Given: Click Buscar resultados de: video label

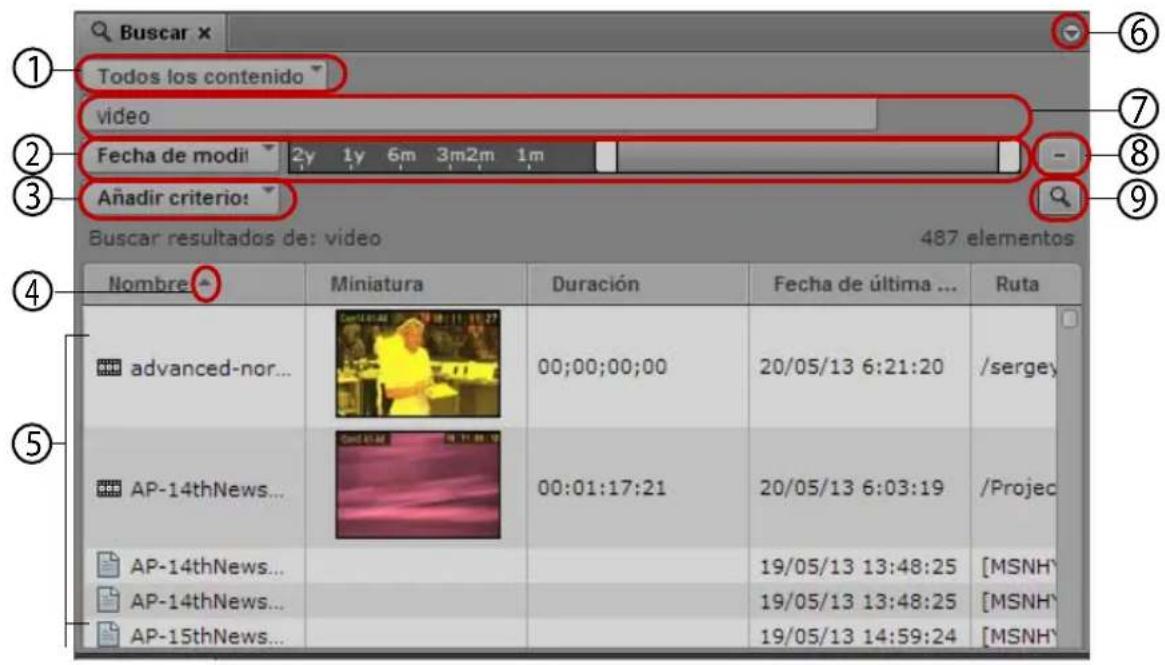Looking at the screenshot, I should (x=235, y=239).
